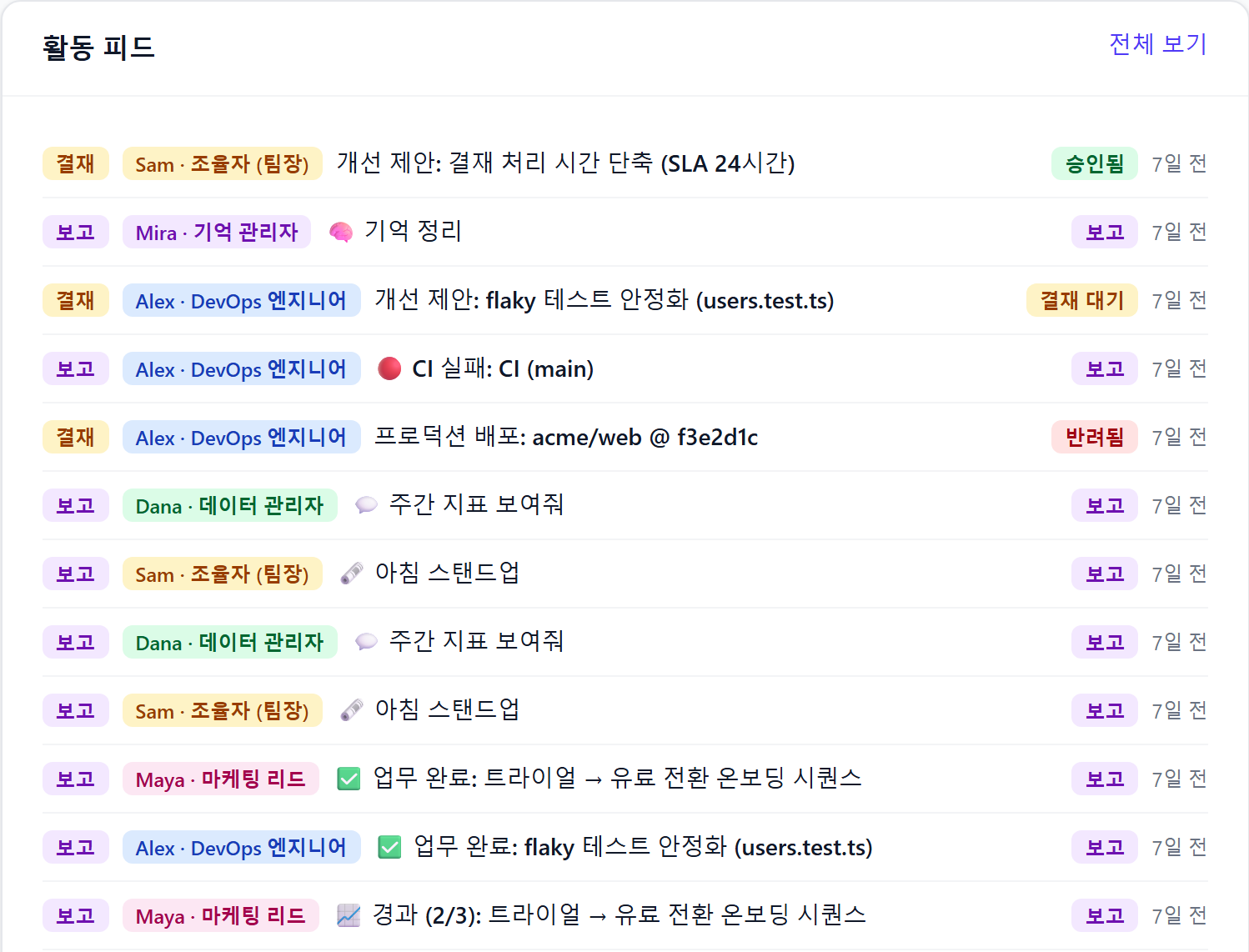Click the red circle icon before CI 실패

point(389,368)
